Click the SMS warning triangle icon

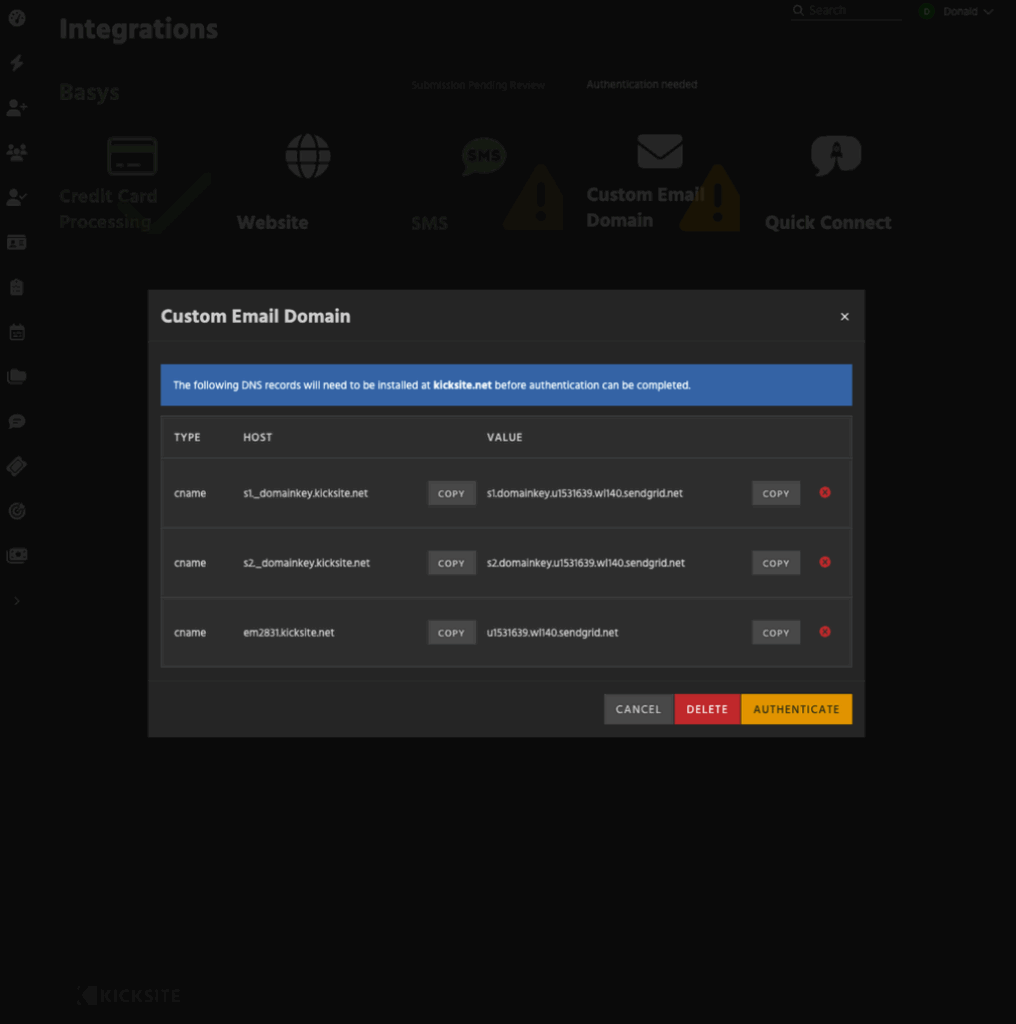click(x=534, y=198)
